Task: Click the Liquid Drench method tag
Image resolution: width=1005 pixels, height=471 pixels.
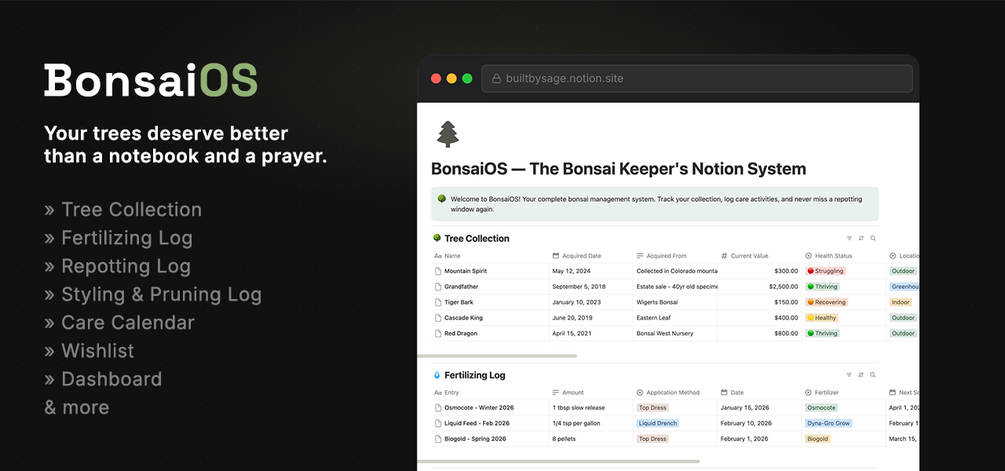Action: (658, 423)
